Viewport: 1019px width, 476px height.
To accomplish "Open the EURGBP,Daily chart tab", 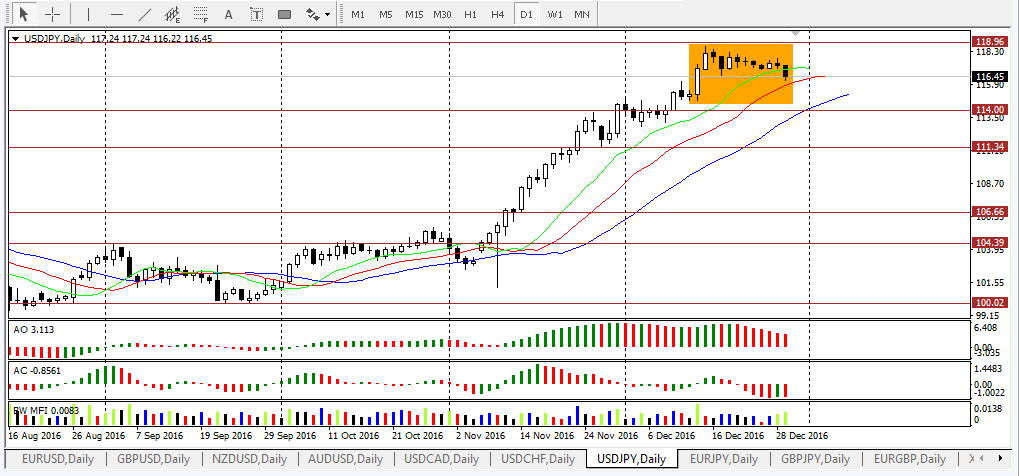I will pos(909,459).
